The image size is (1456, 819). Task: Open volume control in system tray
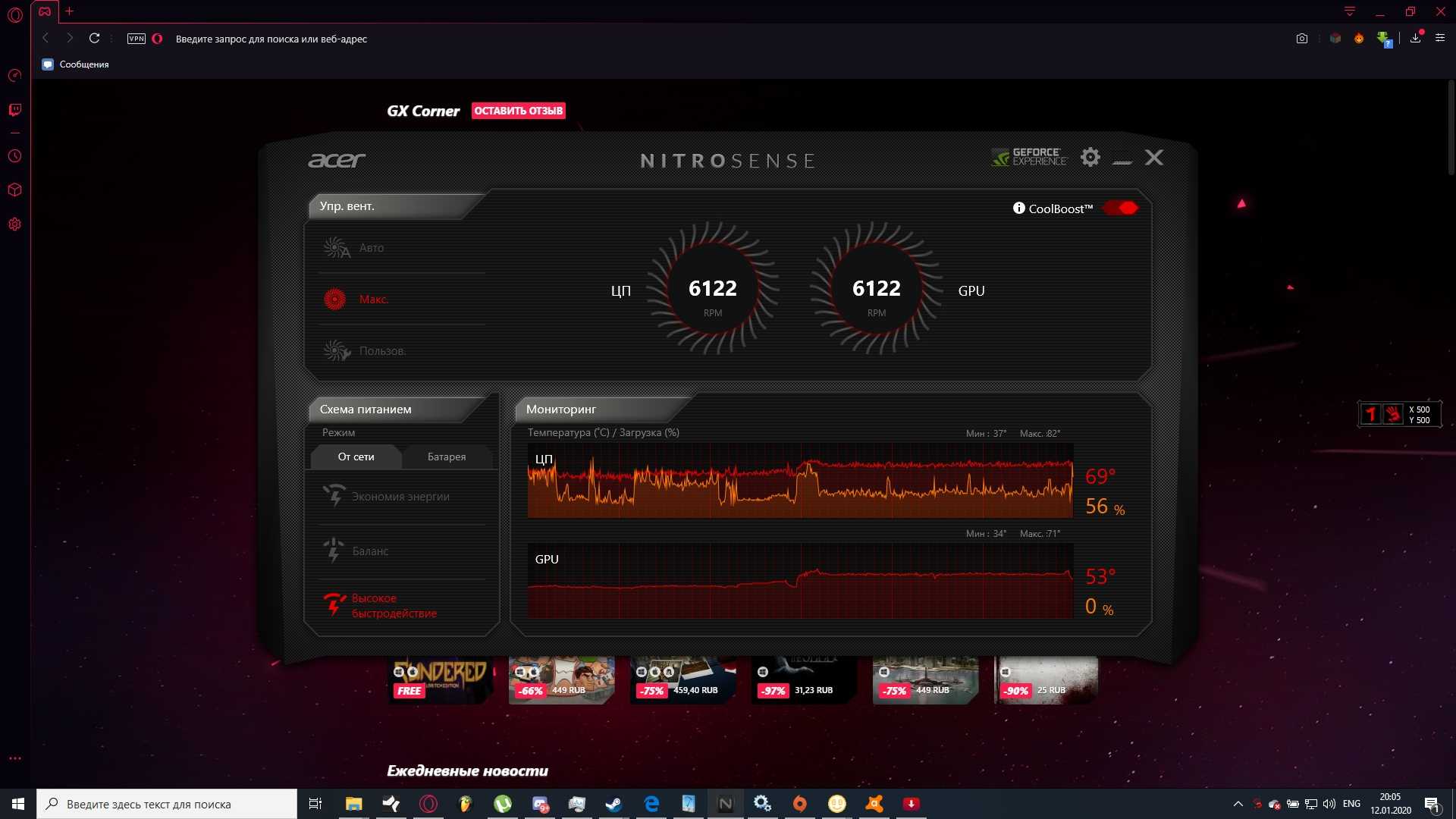tap(1329, 804)
